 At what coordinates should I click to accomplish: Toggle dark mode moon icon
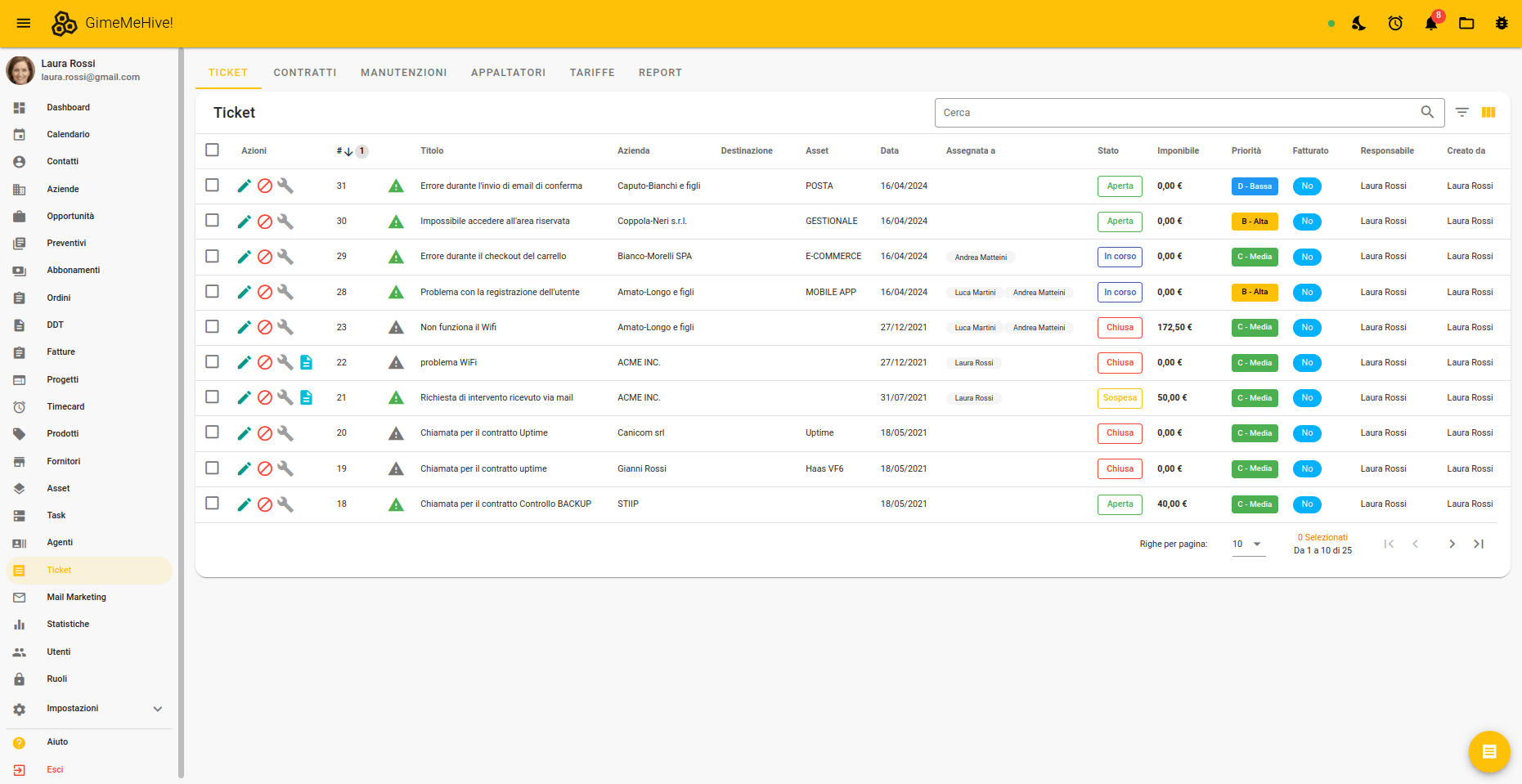coord(1359,23)
